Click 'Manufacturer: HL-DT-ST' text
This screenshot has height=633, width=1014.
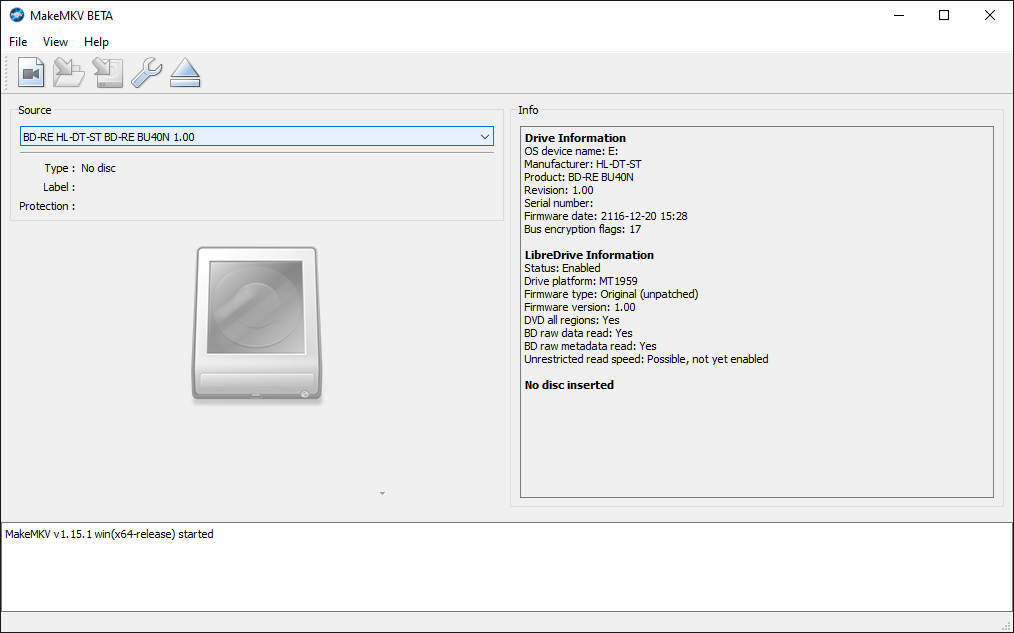[583, 164]
